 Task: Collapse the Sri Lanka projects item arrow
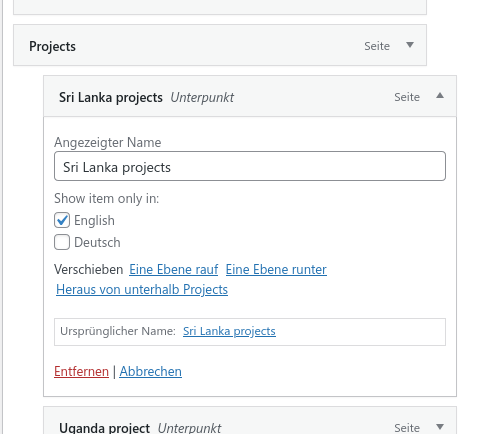(440, 96)
